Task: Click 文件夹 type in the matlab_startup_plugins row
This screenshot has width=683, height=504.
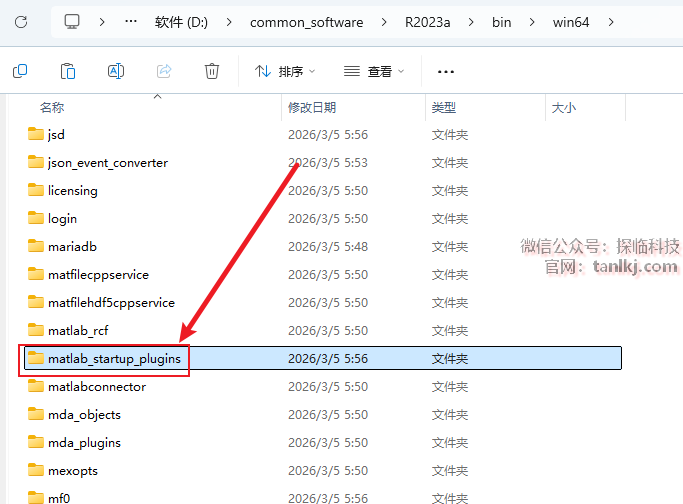Action: (x=450, y=359)
